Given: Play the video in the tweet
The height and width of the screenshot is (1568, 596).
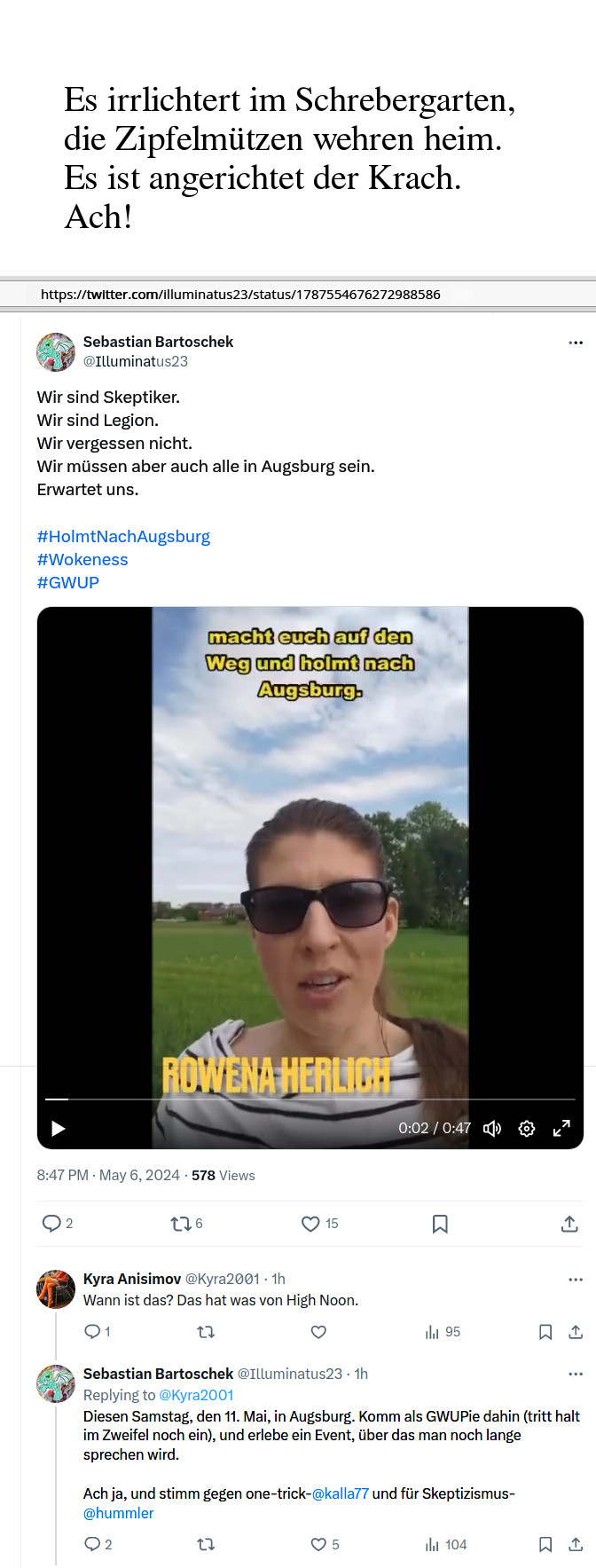Looking at the screenshot, I should (59, 1129).
